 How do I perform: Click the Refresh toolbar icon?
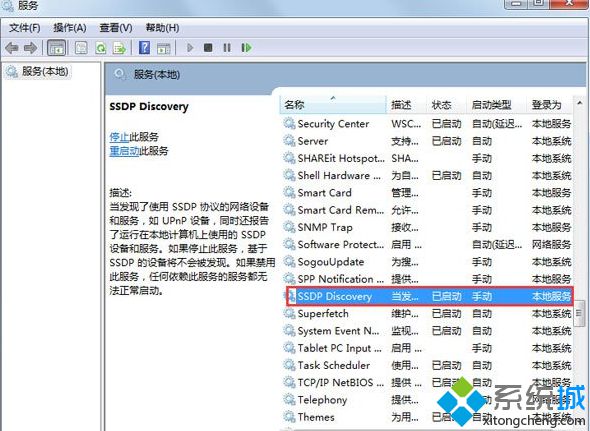[x=100, y=48]
